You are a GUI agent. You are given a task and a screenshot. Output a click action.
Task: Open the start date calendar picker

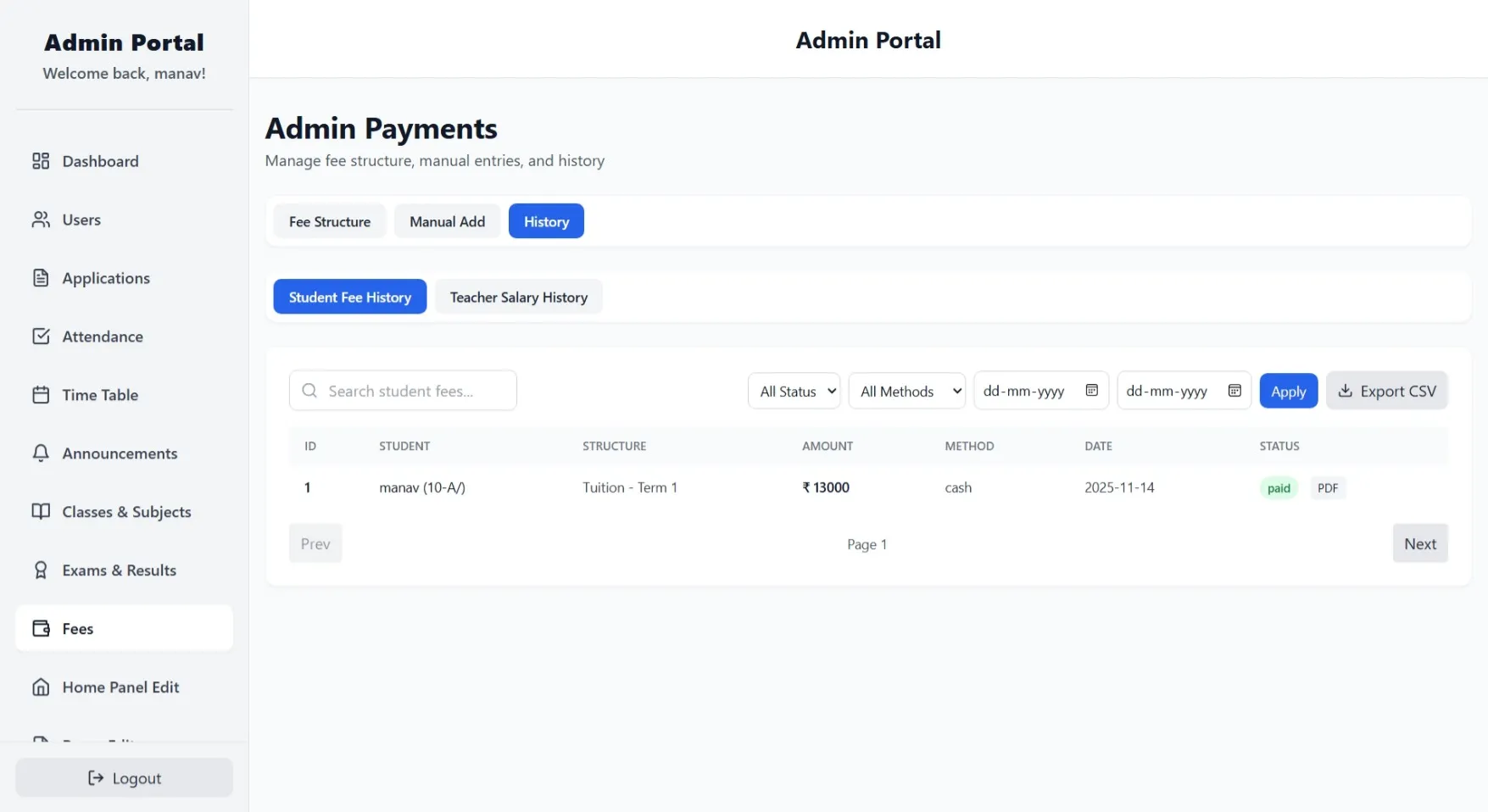pyautogui.click(x=1091, y=390)
